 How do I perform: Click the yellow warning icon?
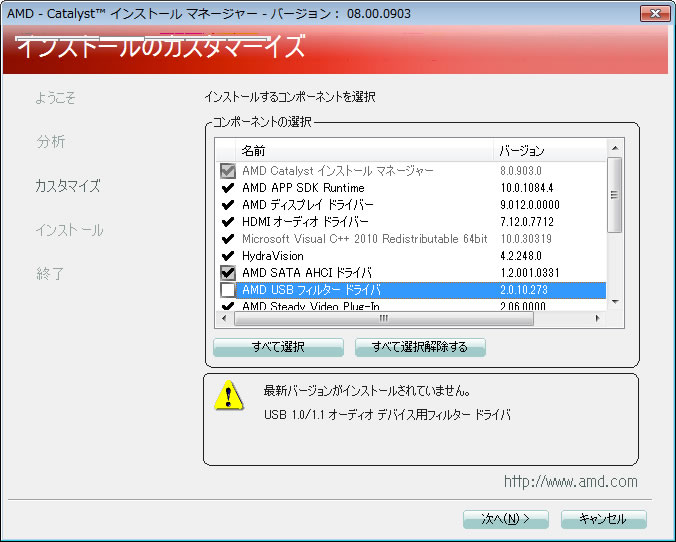click(229, 395)
